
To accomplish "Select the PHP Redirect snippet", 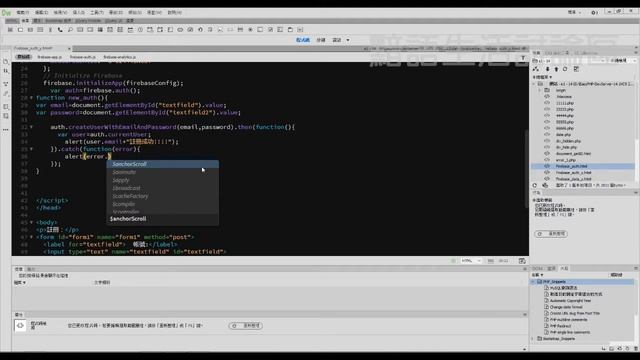I will [x=560, y=326].
